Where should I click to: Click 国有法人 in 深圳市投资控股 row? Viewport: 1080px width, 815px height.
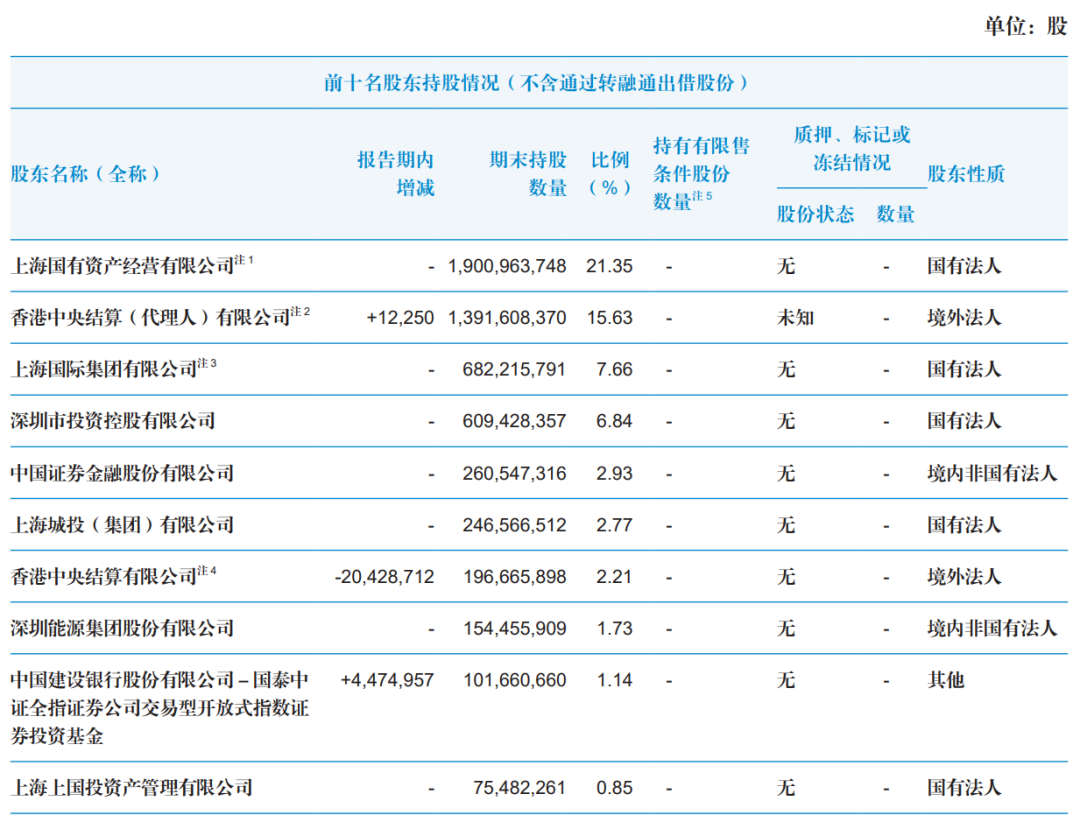[x=964, y=421]
